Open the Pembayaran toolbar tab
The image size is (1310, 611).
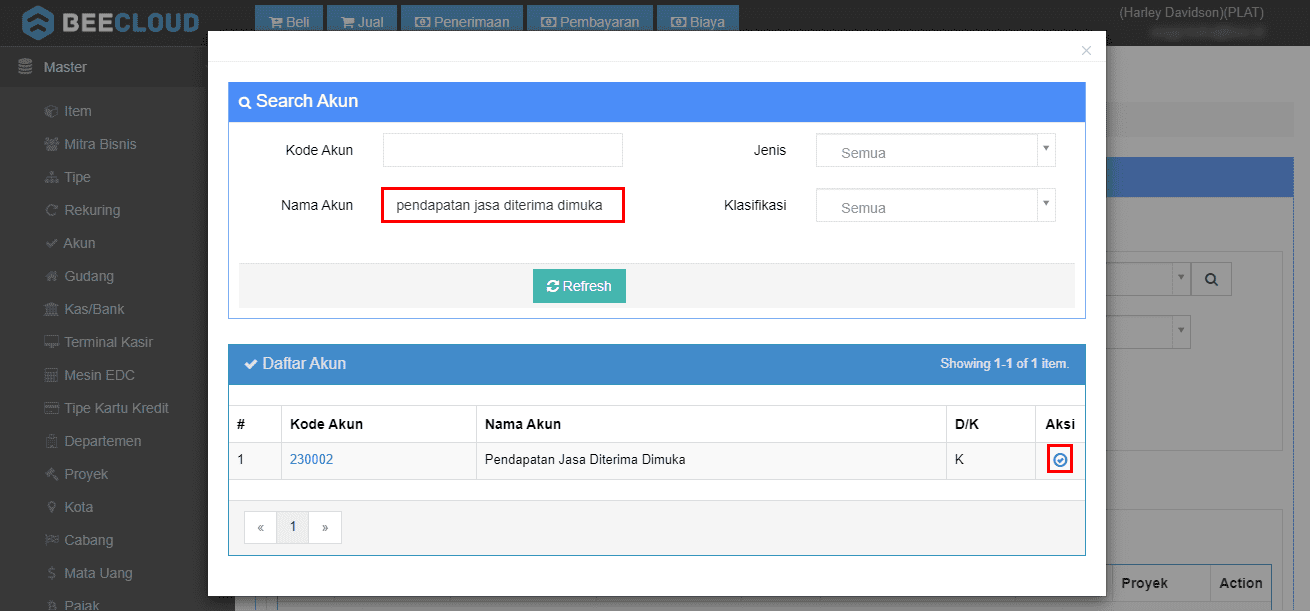click(590, 21)
